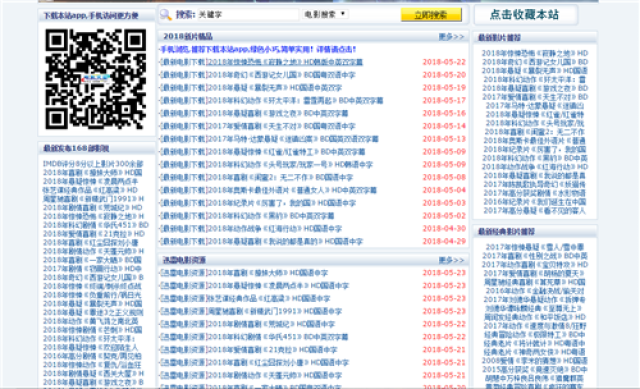The width and height of the screenshot is (640, 389).
Task: Open 《寂静之地》 link in 最新影片推荐 right panel
Action: (535, 53)
